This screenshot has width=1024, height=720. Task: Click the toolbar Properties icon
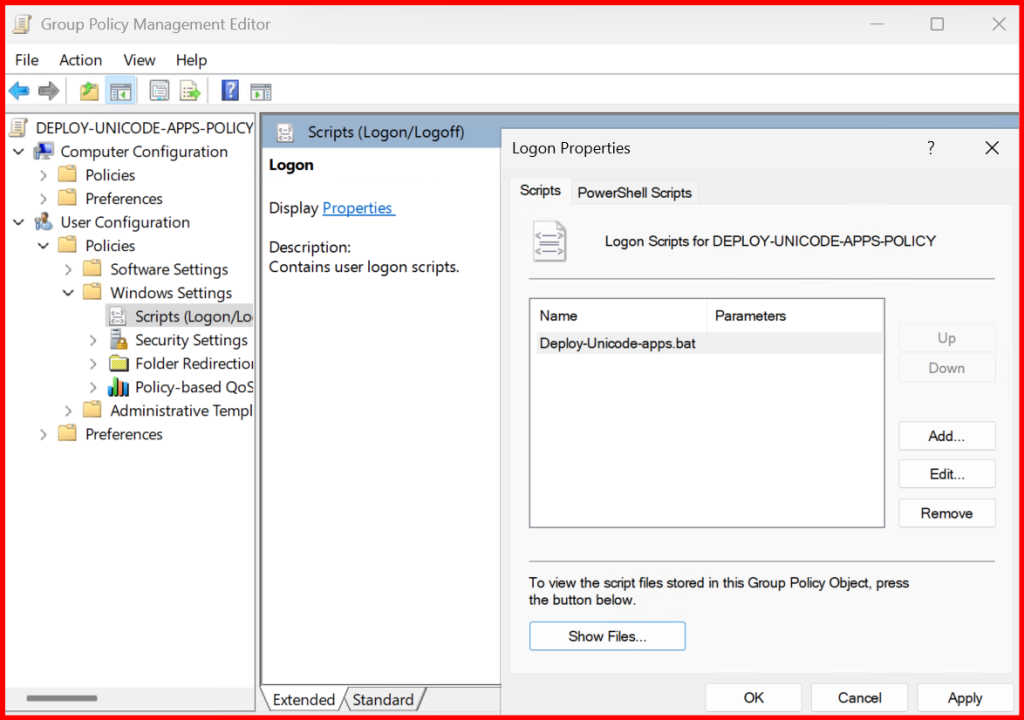pos(158,91)
